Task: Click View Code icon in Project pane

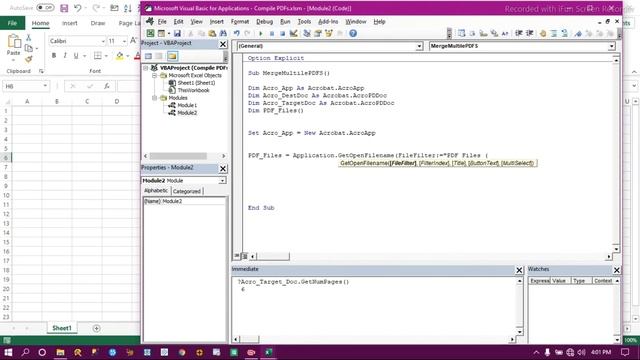Action: 148,56
